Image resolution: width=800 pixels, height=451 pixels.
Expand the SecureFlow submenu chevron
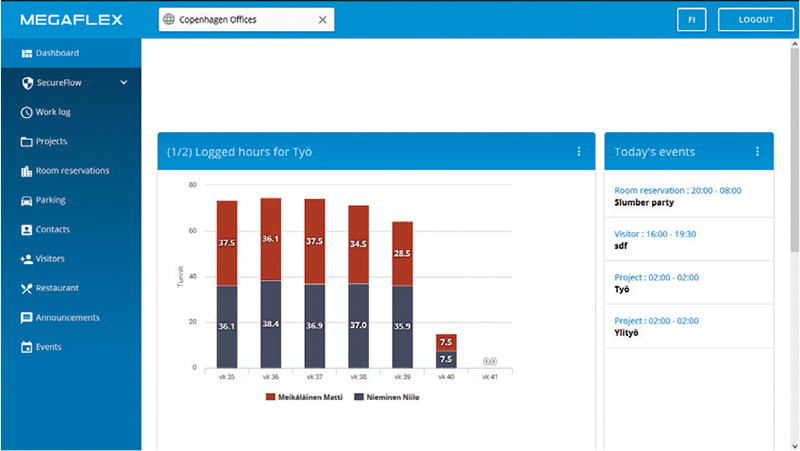click(124, 83)
